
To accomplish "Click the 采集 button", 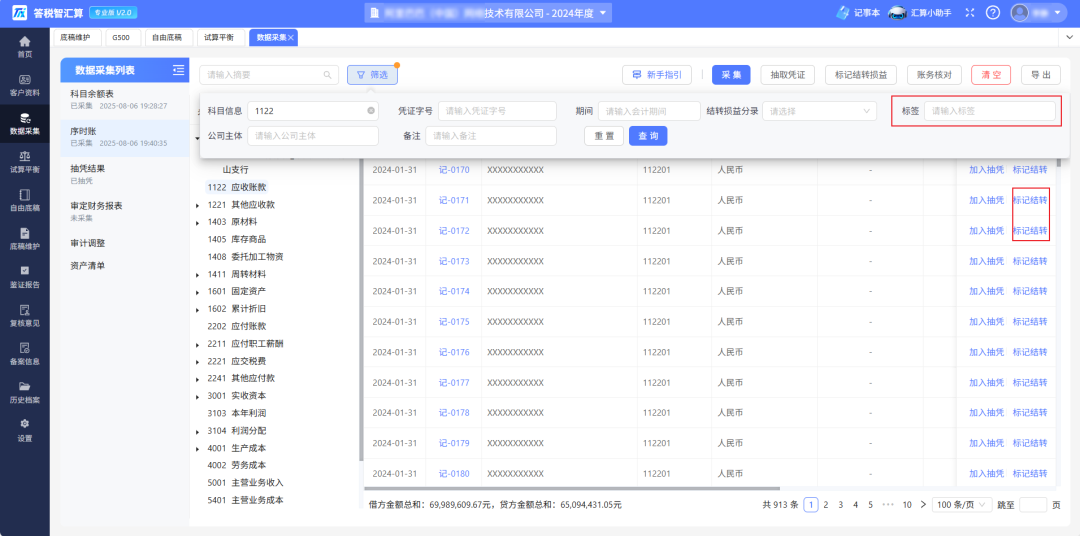I will pyautogui.click(x=731, y=74).
